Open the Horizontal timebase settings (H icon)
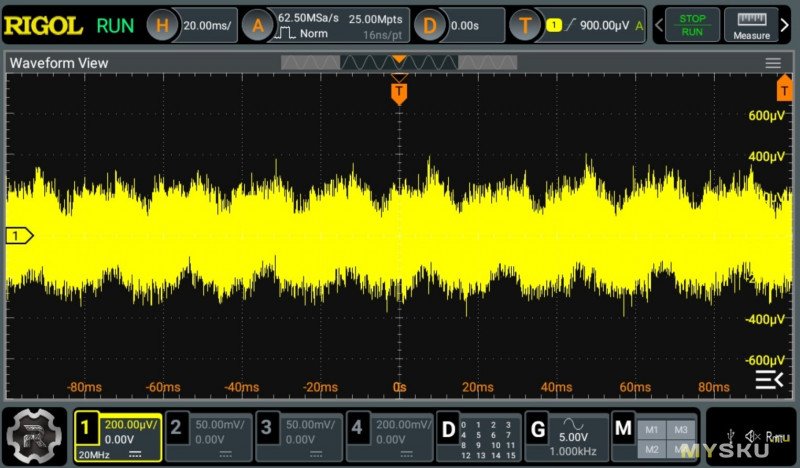This screenshot has width=800, height=468. [x=164, y=26]
